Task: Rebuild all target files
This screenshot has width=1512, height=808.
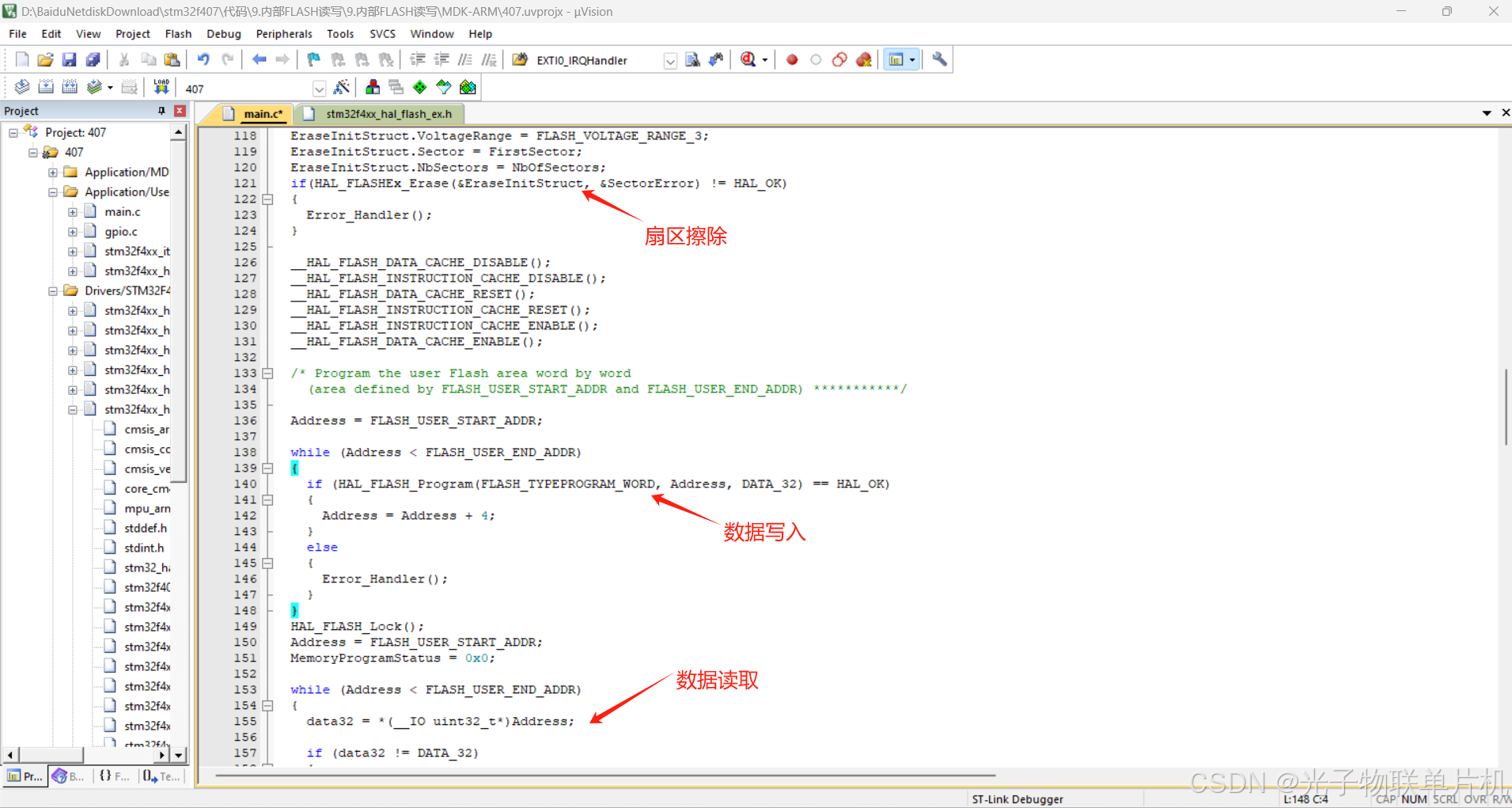Action: 70,87
